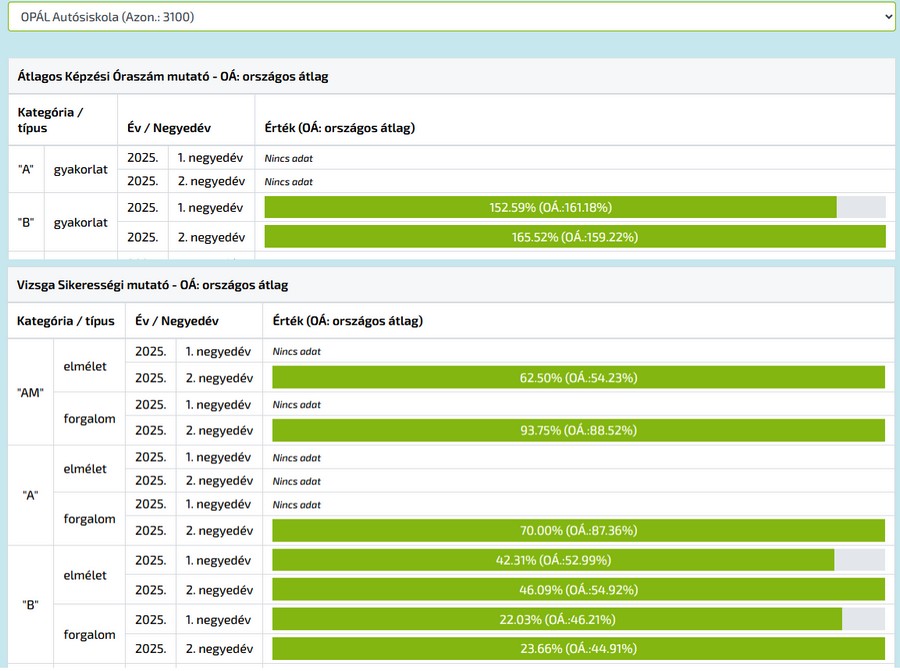Viewport: 900px width, 671px height.
Task: Click the AM elmélet row label
Action: click(85, 366)
